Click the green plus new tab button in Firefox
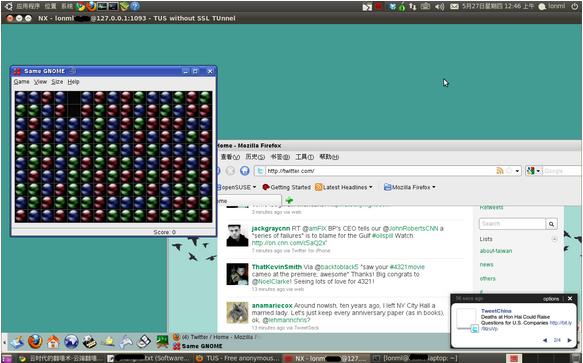This screenshot has width=583, height=363. [289, 200]
